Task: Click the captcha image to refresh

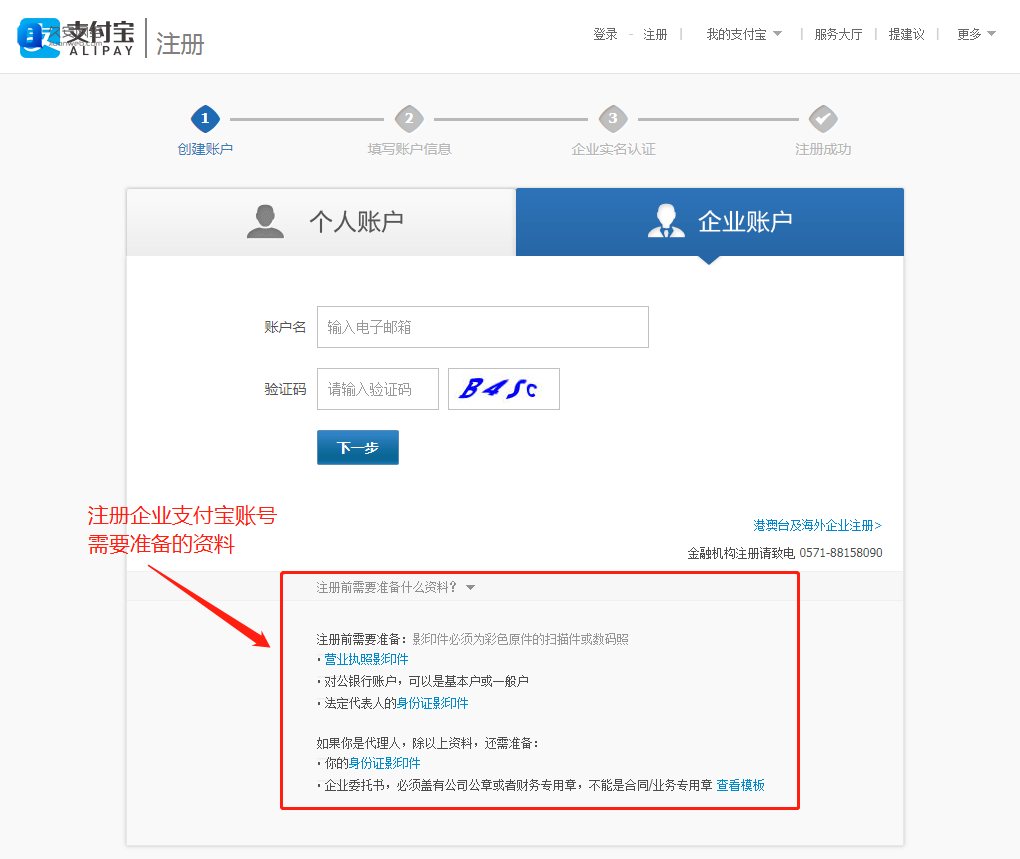Action: [503, 389]
